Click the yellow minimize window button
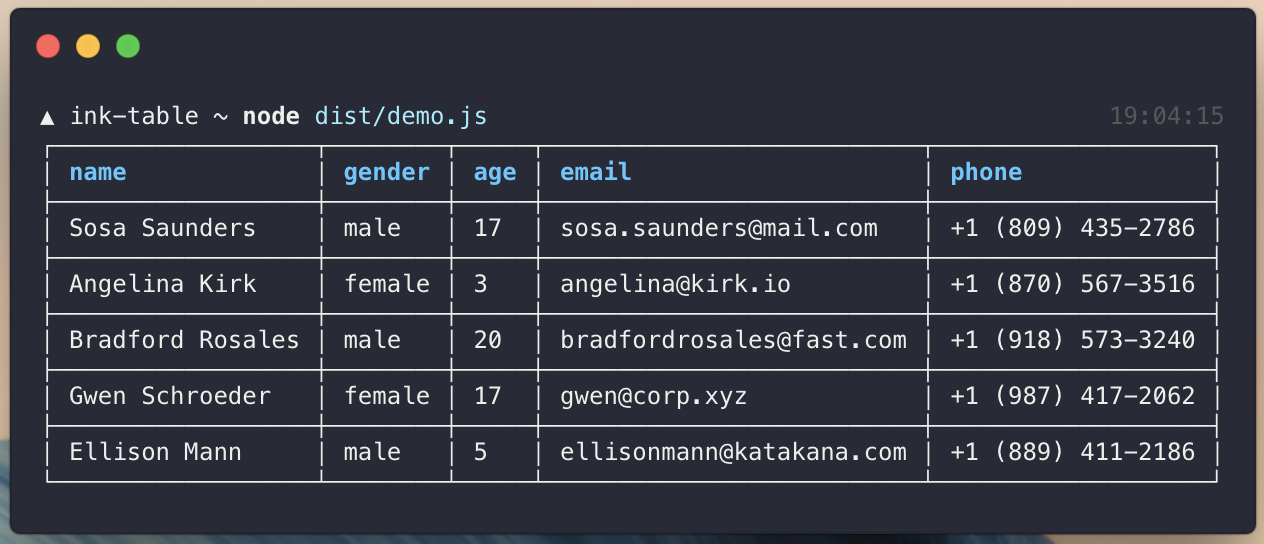The width and height of the screenshot is (1264, 544). pyautogui.click(x=88, y=46)
